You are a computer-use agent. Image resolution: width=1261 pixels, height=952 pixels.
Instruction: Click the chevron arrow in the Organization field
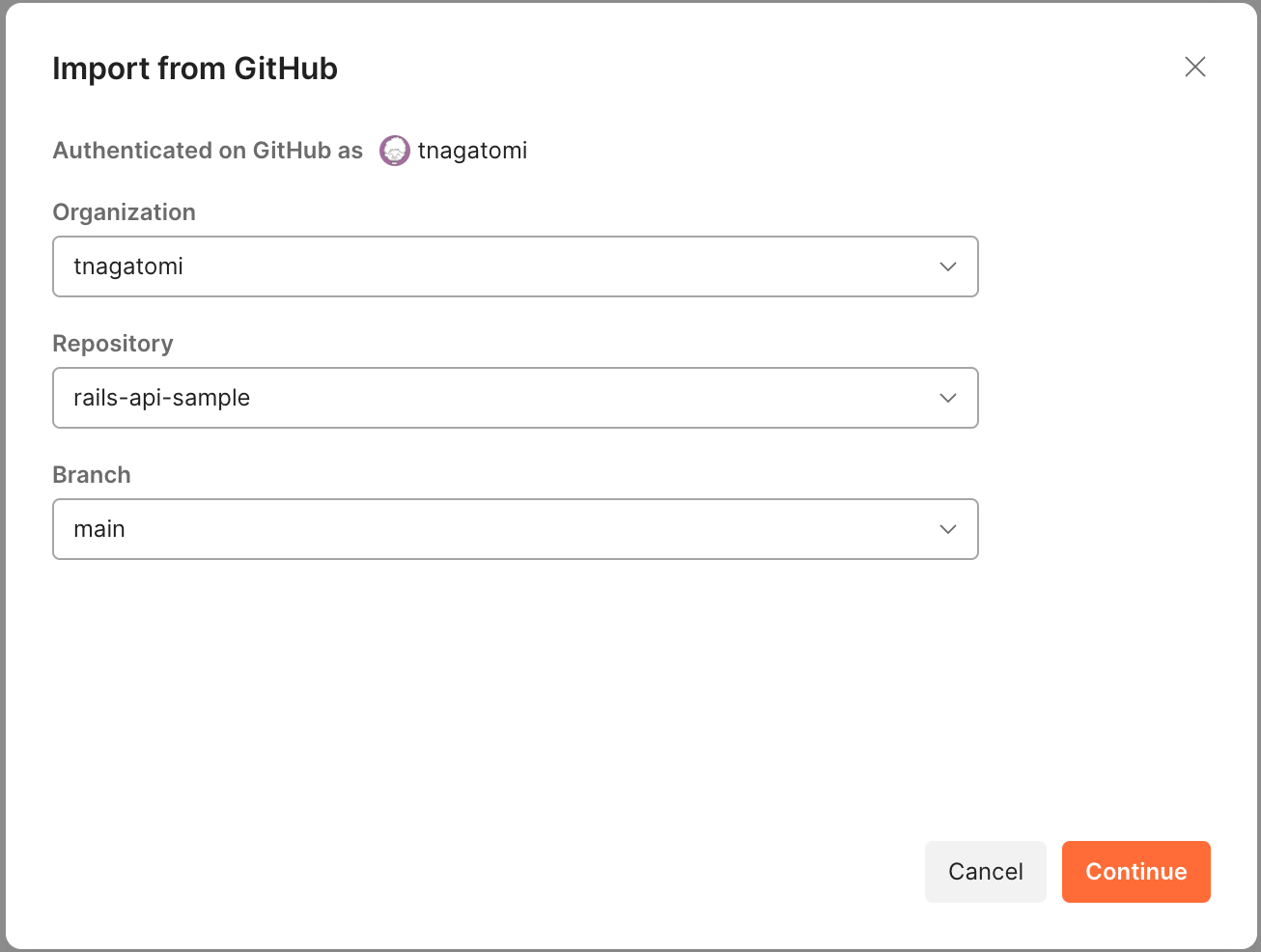(948, 266)
